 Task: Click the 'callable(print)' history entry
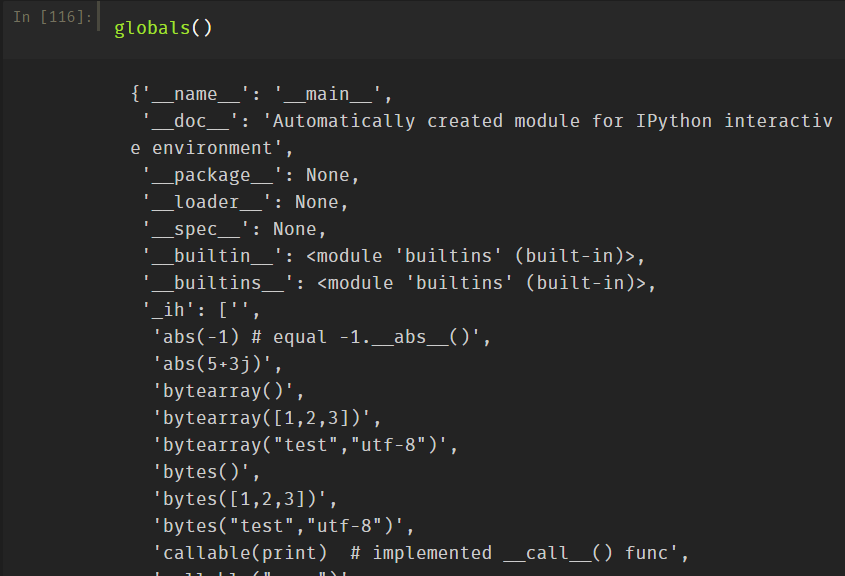(x=420, y=553)
